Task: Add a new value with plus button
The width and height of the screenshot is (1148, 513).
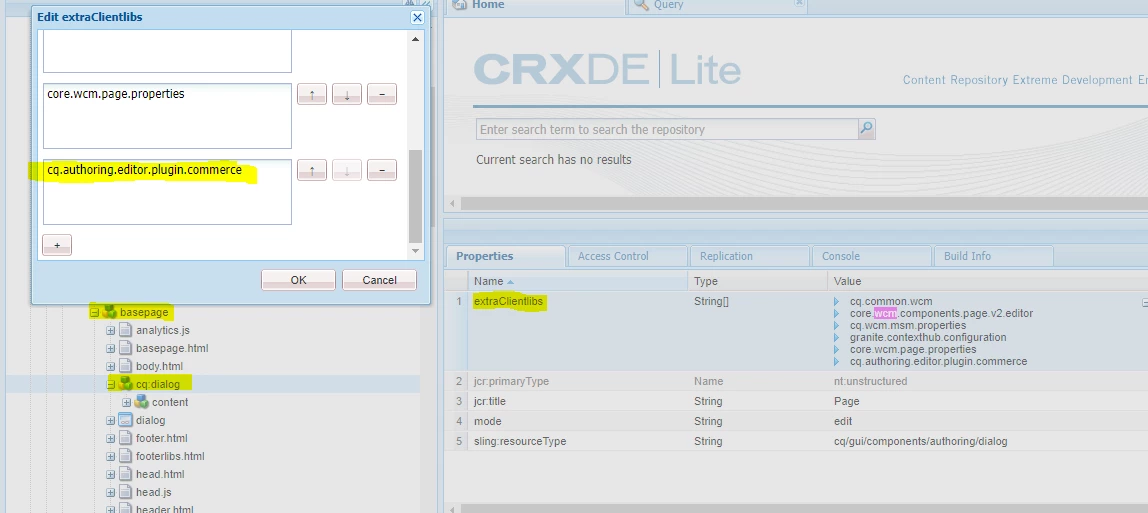Action: click(57, 245)
